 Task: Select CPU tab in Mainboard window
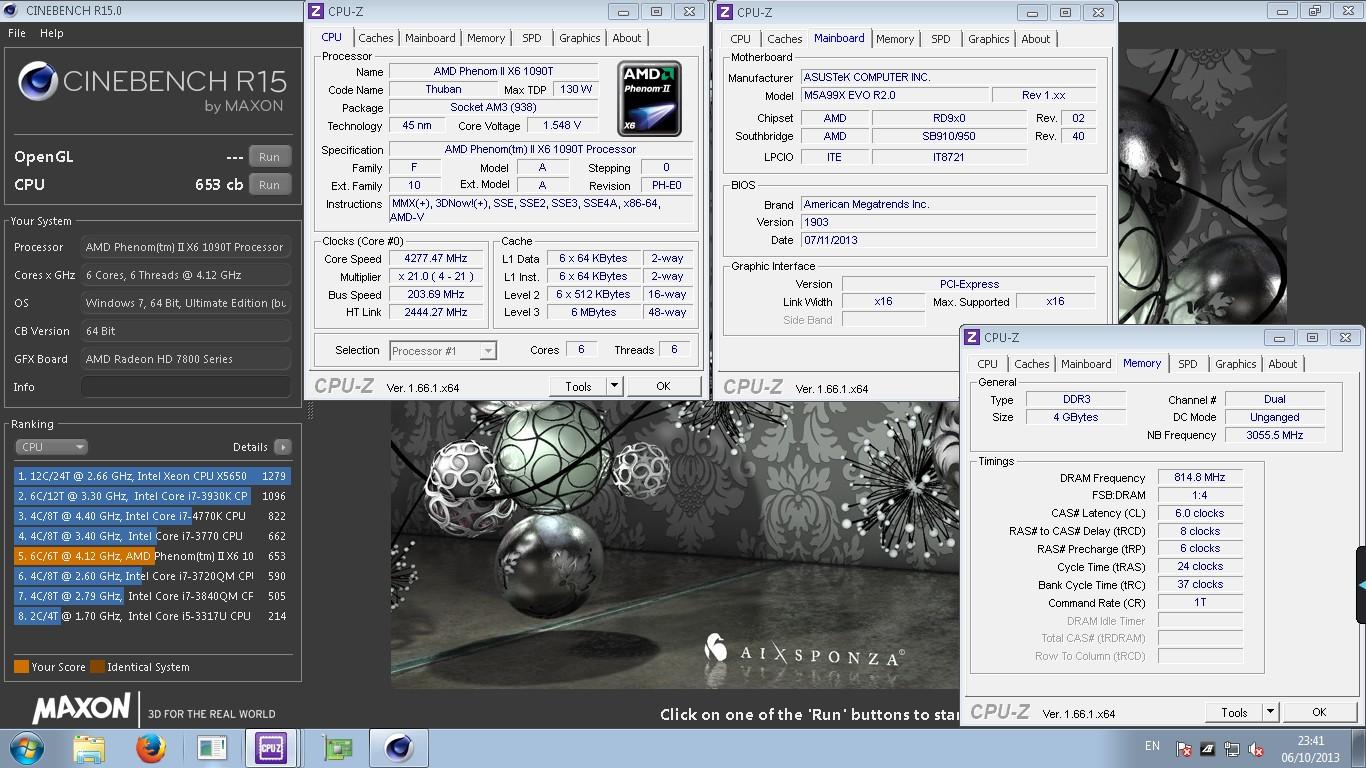741,39
